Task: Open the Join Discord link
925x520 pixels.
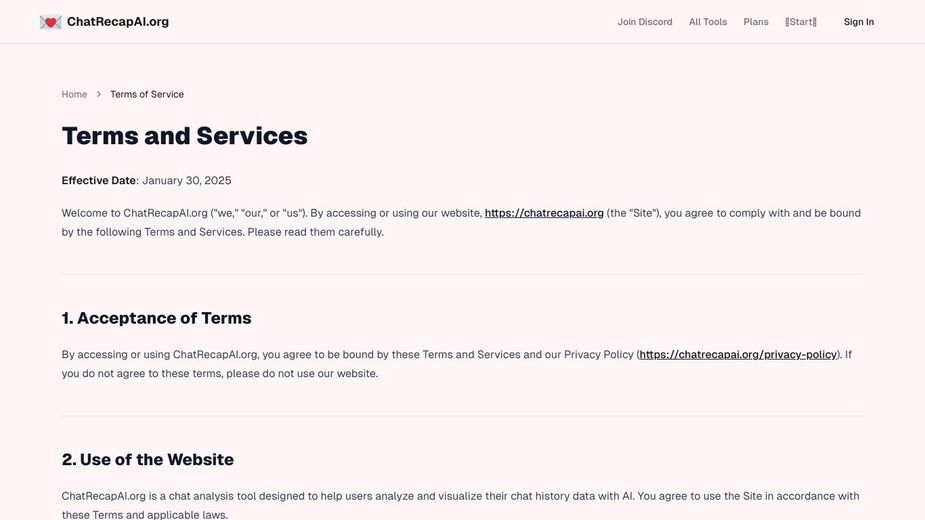Action: pyautogui.click(x=645, y=22)
